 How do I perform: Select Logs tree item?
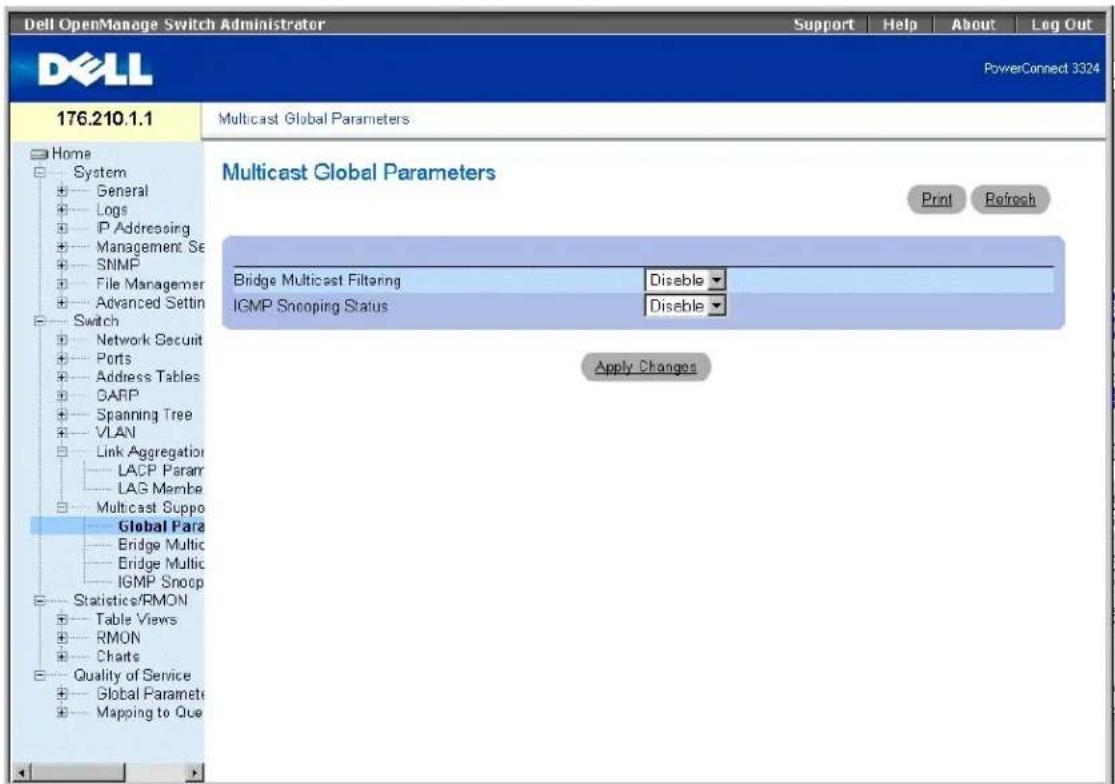coord(112,210)
